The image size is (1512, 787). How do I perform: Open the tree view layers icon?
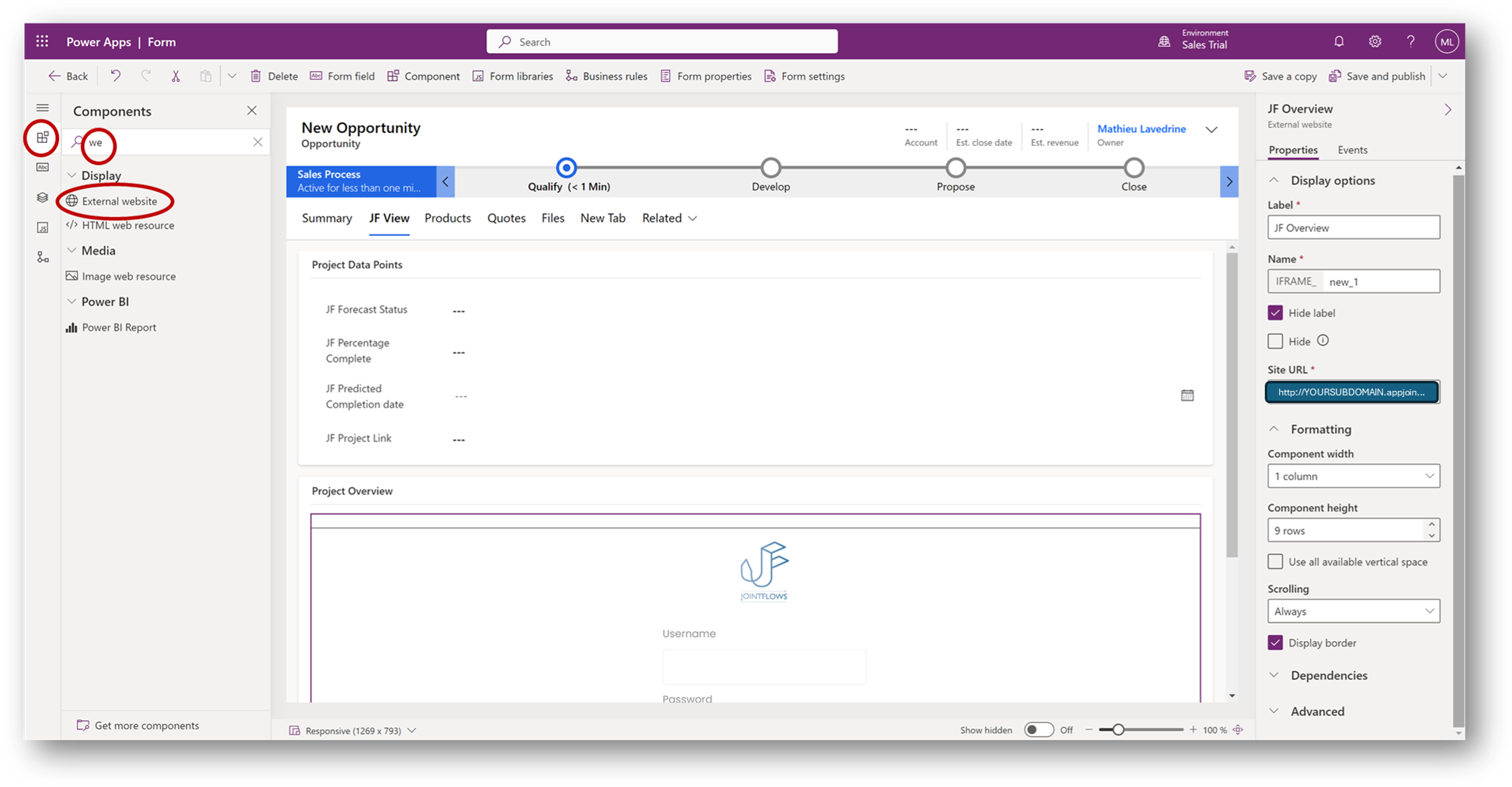click(43, 197)
